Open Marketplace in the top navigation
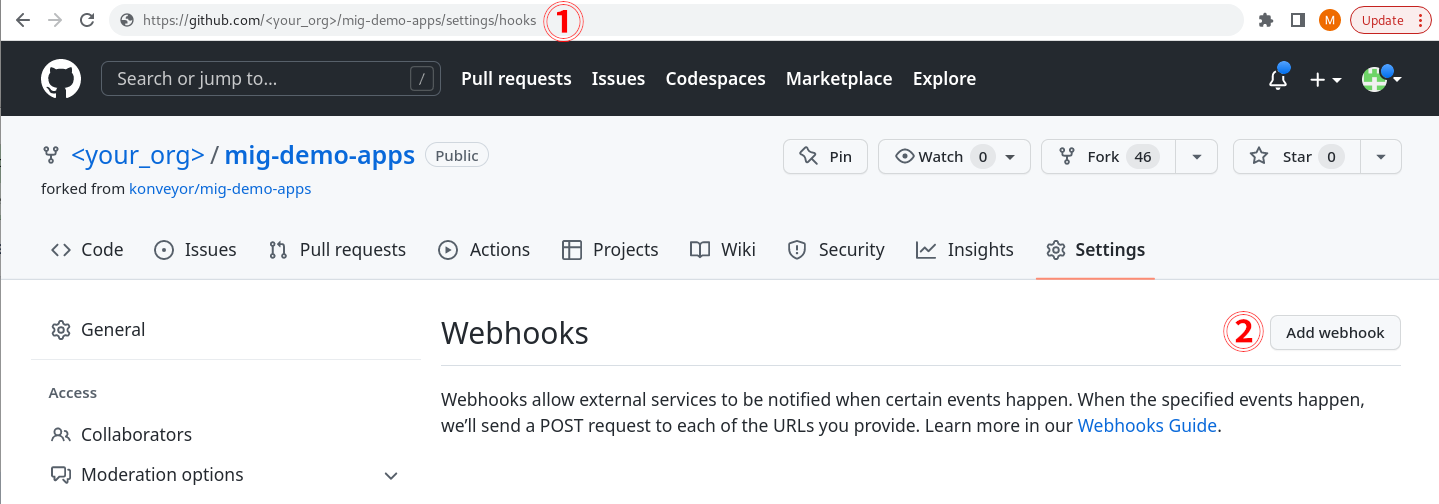The image size is (1439, 504). (839, 79)
